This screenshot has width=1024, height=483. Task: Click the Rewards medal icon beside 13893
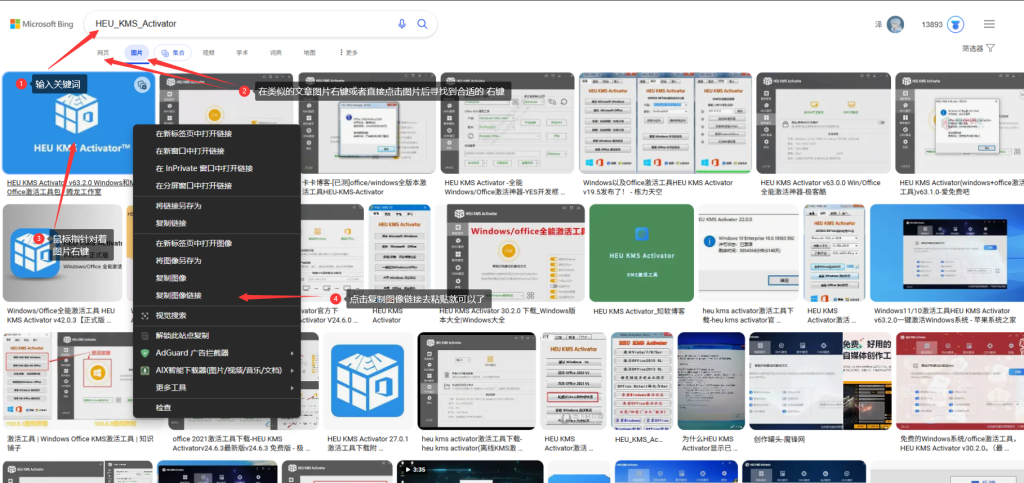(x=955, y=24)
